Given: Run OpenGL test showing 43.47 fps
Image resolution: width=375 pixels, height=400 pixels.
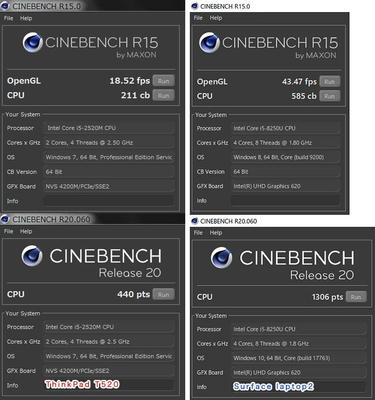Looking at the screenshot, I should pos(330,82).
